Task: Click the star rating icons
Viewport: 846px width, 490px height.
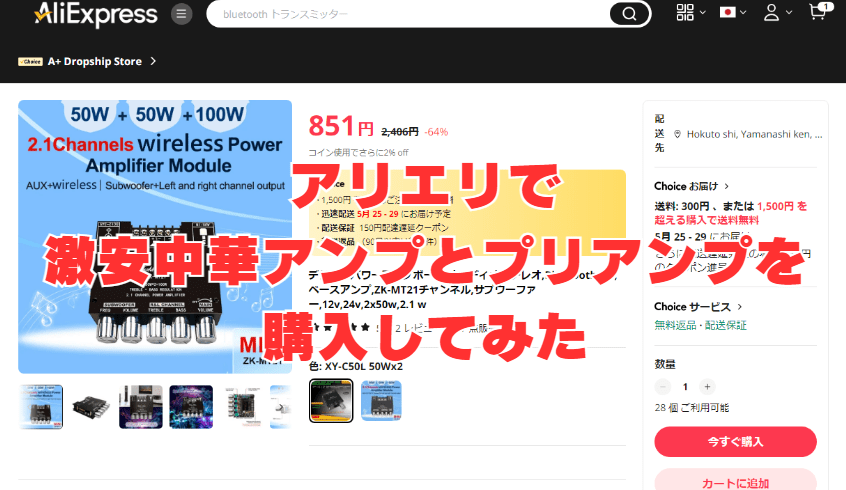Action: 339,327
